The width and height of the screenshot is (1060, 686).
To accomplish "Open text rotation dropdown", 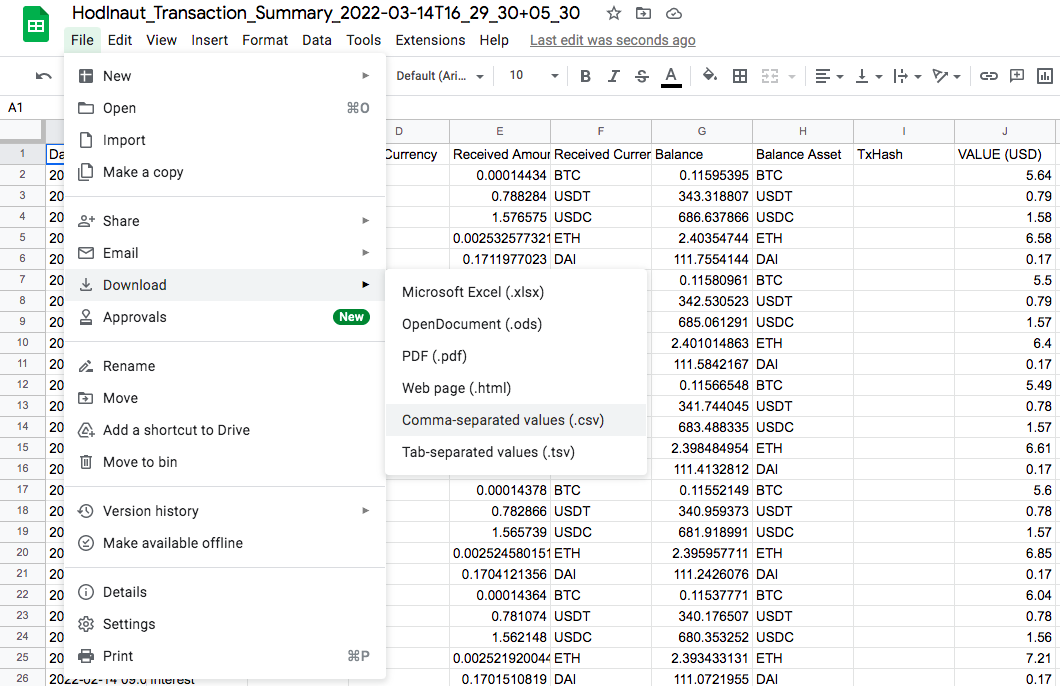I will [946, 76].
